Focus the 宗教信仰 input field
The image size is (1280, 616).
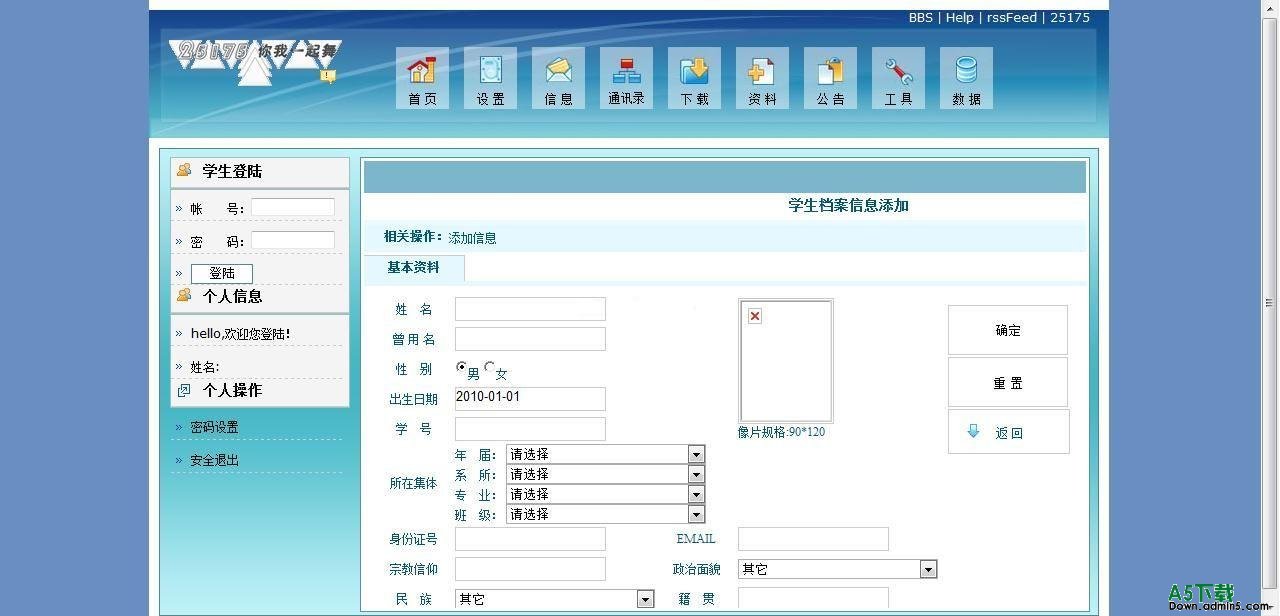530,569
